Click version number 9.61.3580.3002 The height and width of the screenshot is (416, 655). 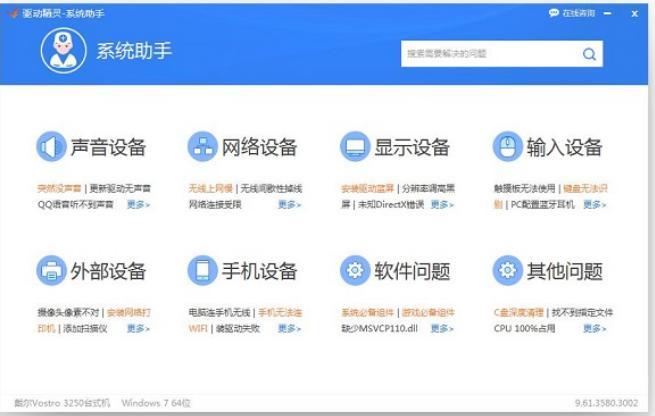(x=607, y=403)
